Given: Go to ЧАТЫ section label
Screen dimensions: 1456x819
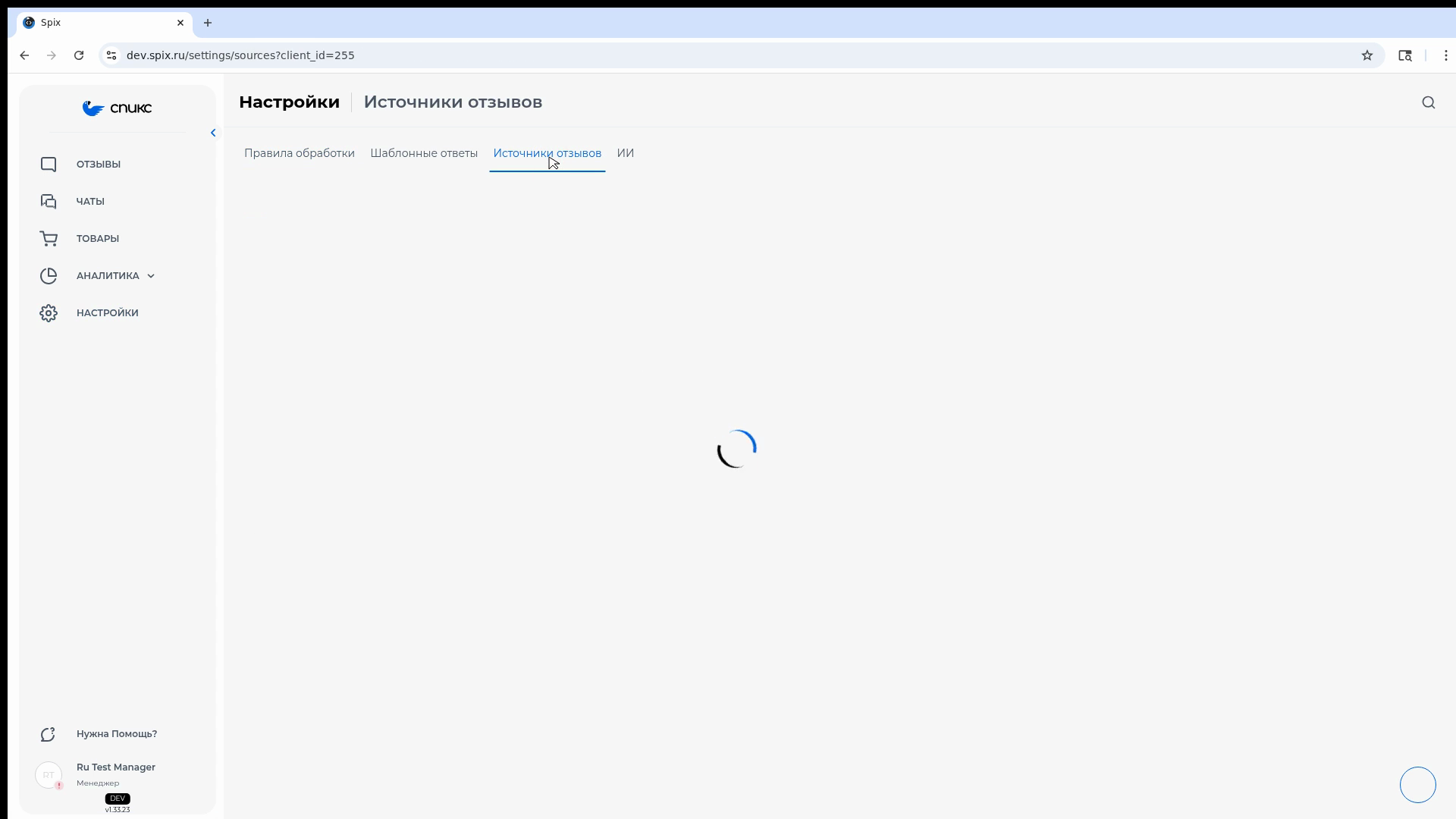Looking at the screenshot, I should click(90, 202).
